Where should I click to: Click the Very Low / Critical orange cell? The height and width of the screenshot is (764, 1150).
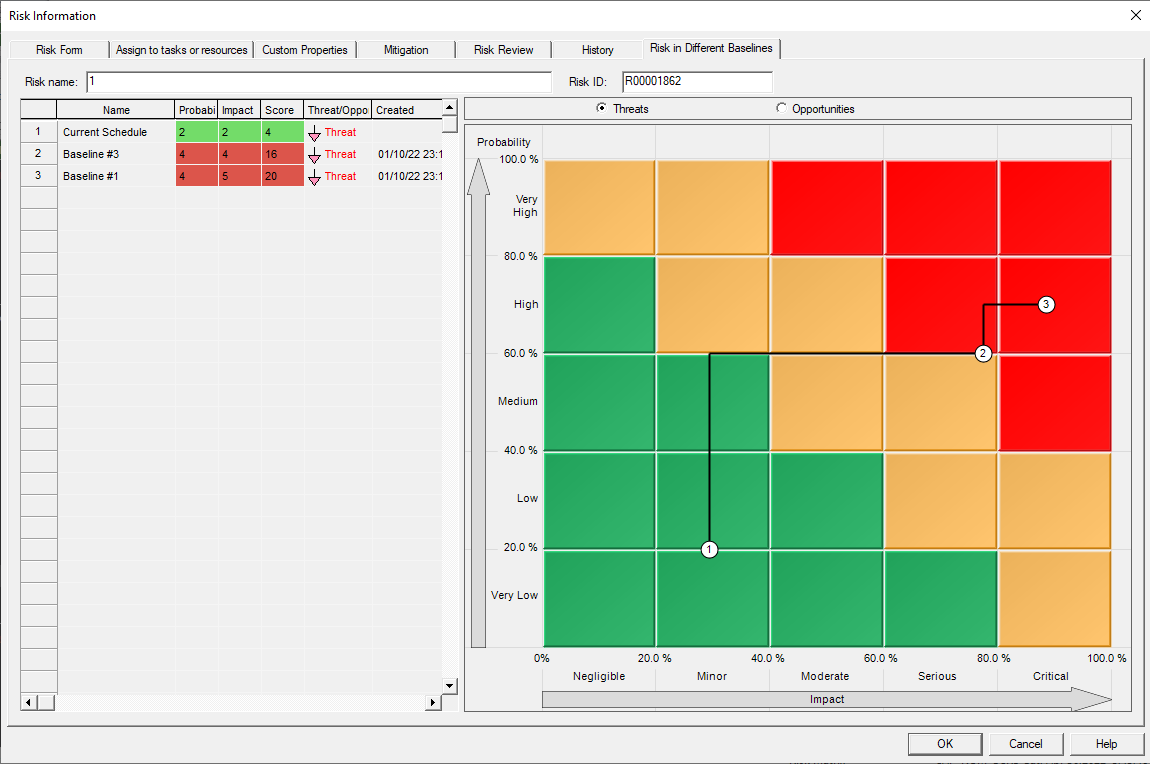[x=1055, y=598]
